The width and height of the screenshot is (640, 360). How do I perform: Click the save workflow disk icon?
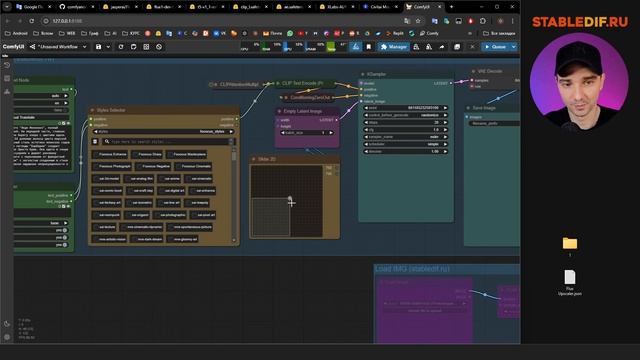pyautogui.click(x=98, y=47)
